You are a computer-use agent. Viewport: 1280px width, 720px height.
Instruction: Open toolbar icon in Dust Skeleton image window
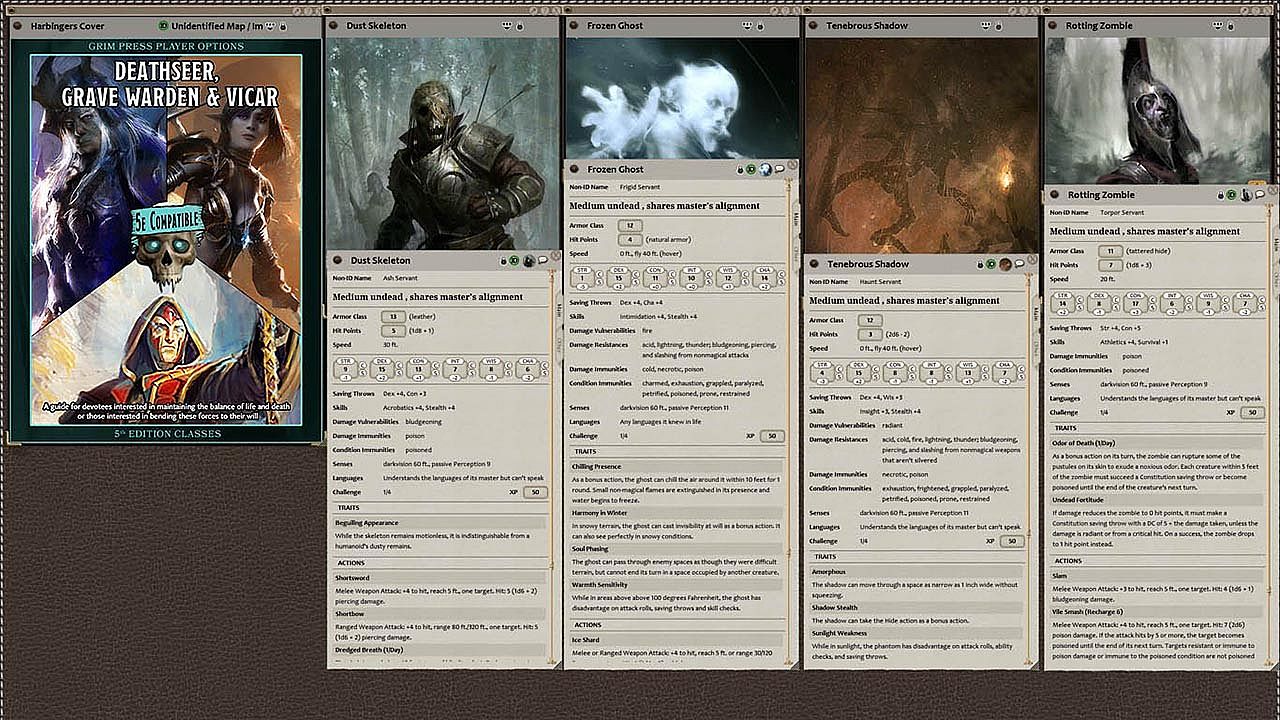click(x=509, y=25)
